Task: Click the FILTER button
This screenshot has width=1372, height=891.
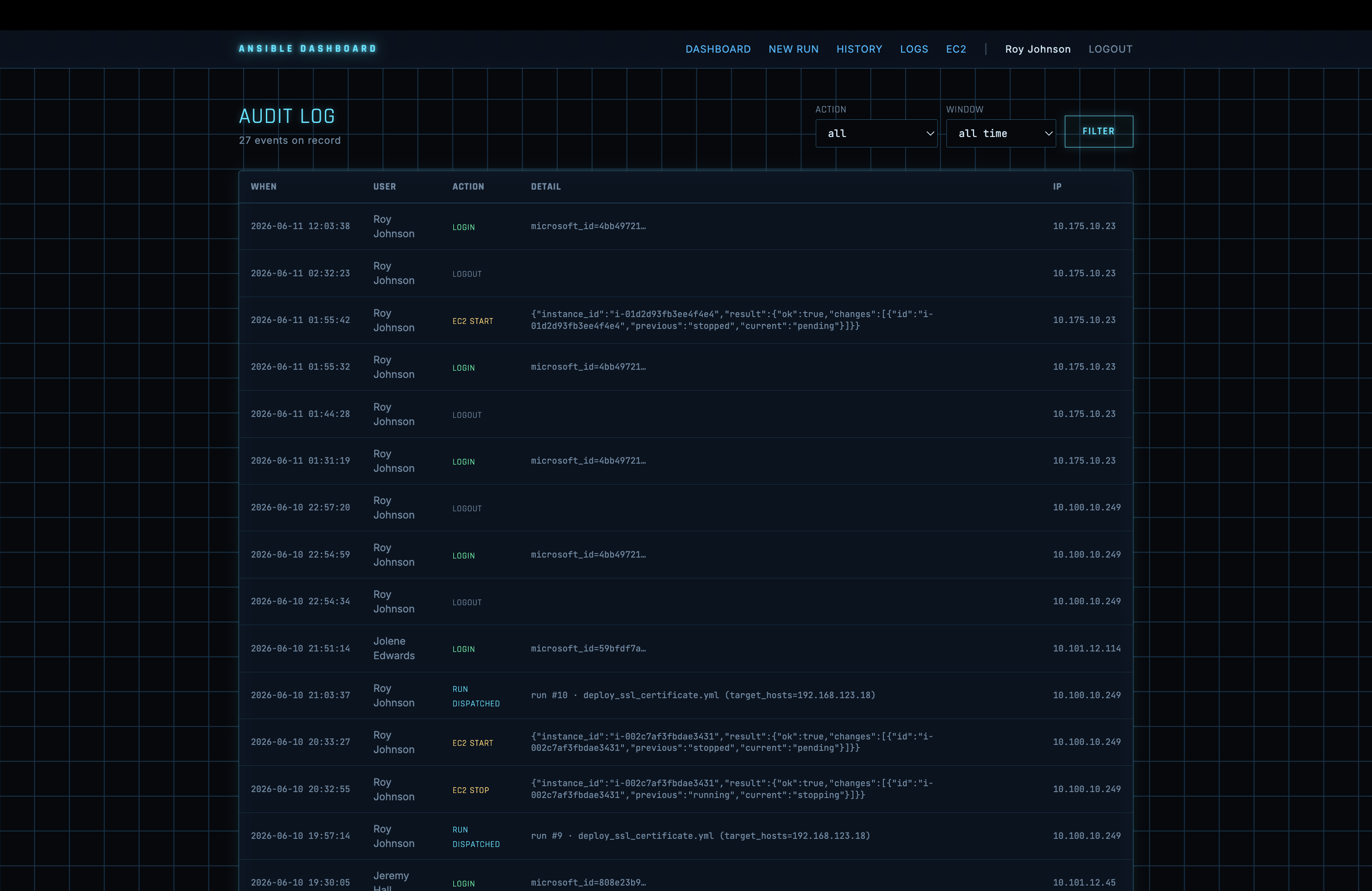Action: tap(1098, 132)
